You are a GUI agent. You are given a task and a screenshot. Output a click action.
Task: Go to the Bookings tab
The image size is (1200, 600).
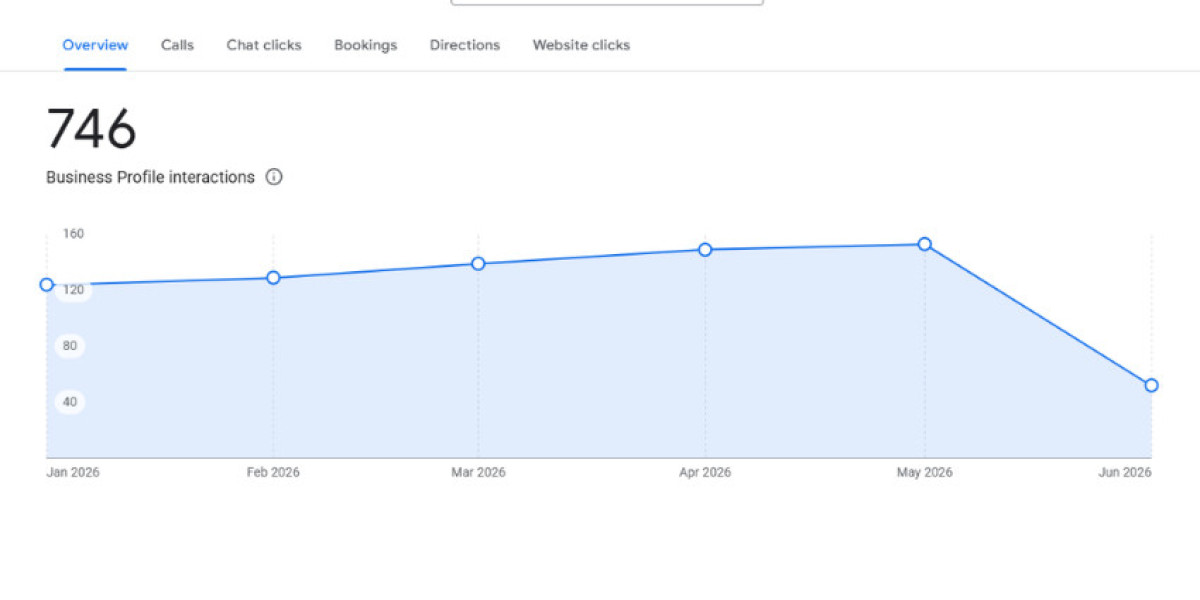click(365, 45)
